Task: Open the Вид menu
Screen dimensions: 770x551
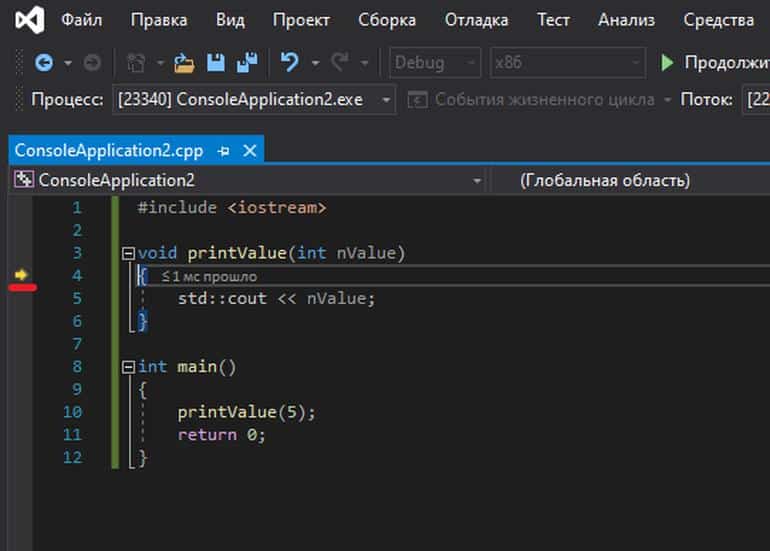Action: 230,20
